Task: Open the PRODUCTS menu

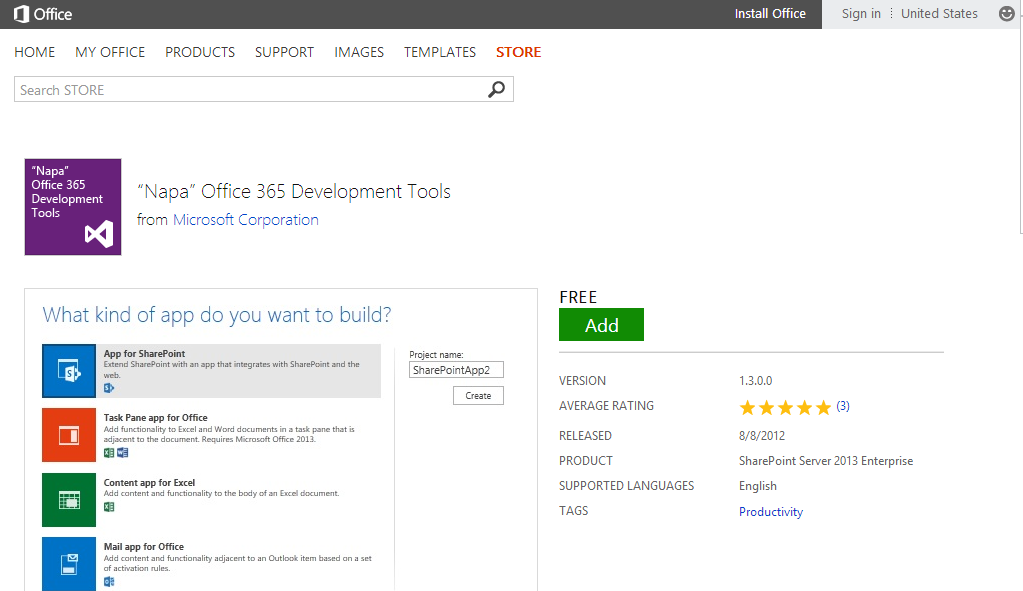Action: point(200,52)
